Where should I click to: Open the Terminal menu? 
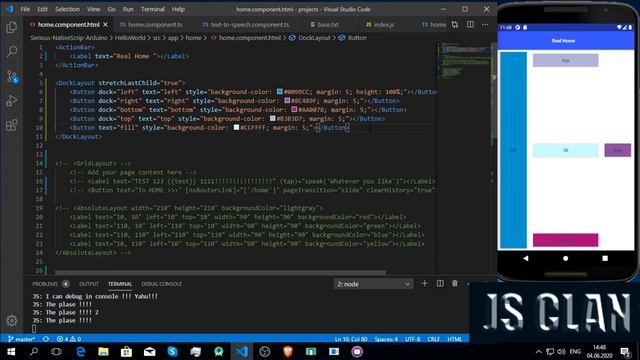point(153,9)
